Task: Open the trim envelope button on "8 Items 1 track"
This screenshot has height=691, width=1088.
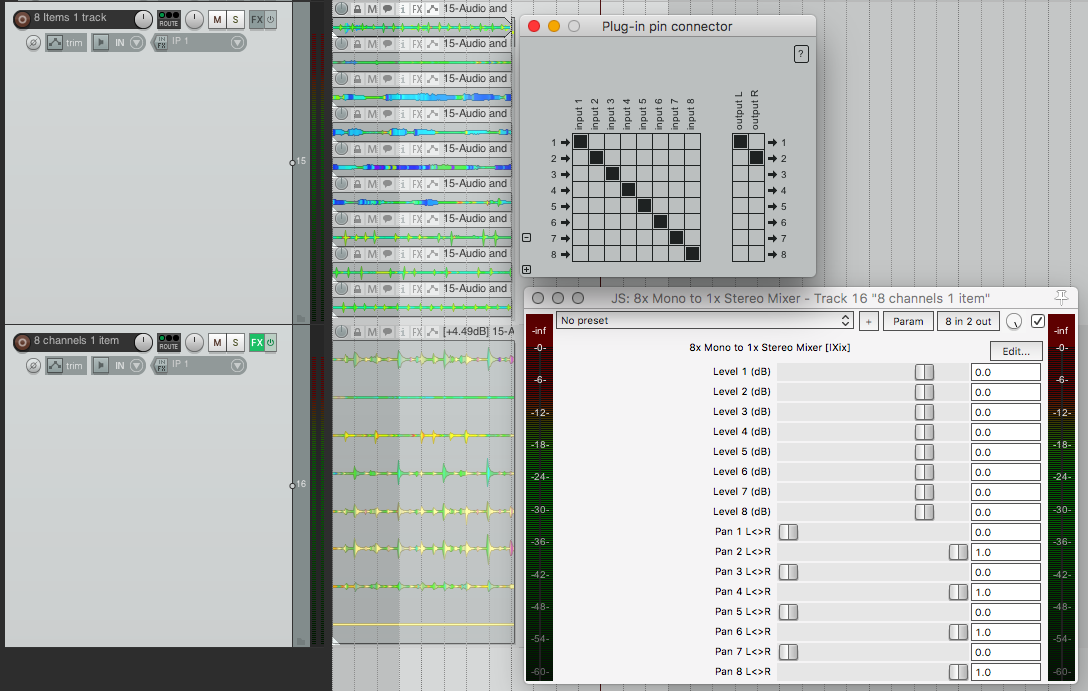Action: 66,43
